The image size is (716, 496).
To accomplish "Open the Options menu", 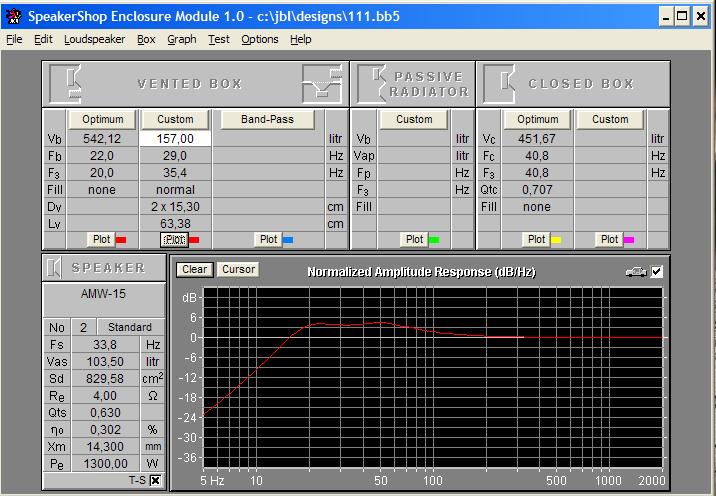I will click(259, 39).
